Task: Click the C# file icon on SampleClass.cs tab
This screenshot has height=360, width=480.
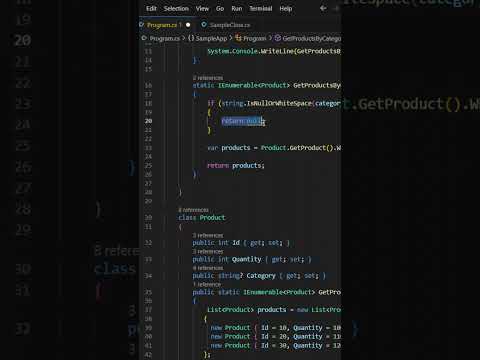Action: tap(204, 25)
